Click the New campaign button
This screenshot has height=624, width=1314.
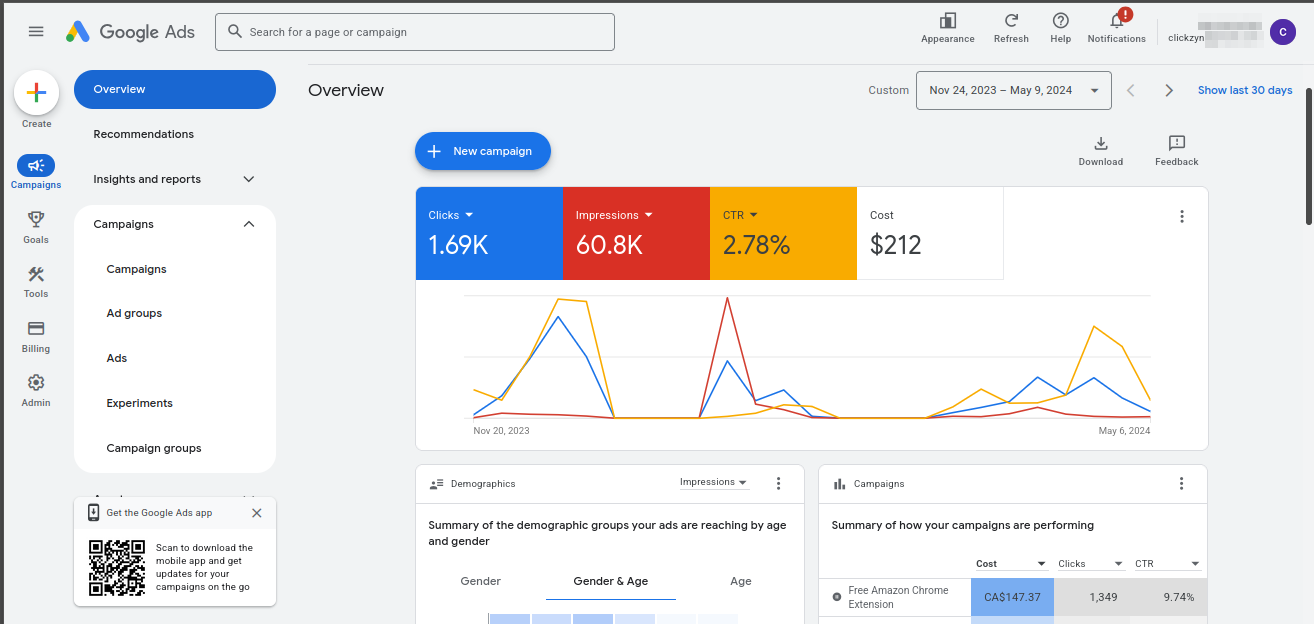(483, 151)
